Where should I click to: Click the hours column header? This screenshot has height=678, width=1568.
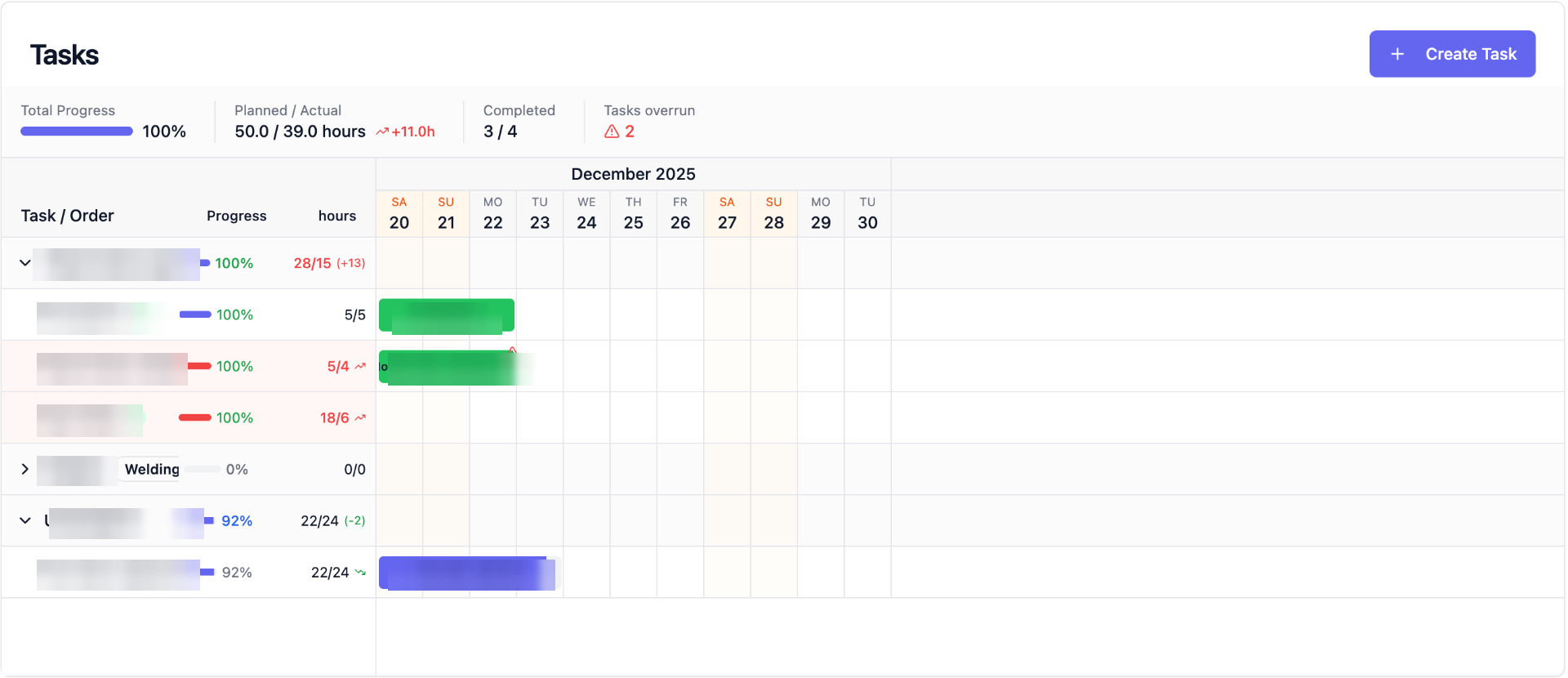tap(337, 216)
